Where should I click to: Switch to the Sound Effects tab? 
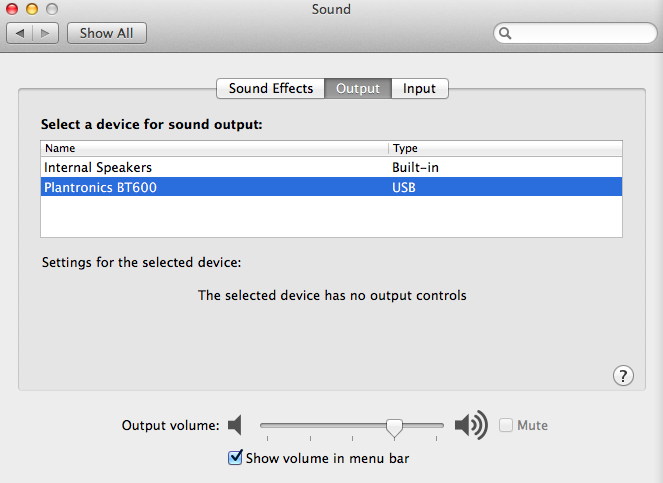pos(271,88)
